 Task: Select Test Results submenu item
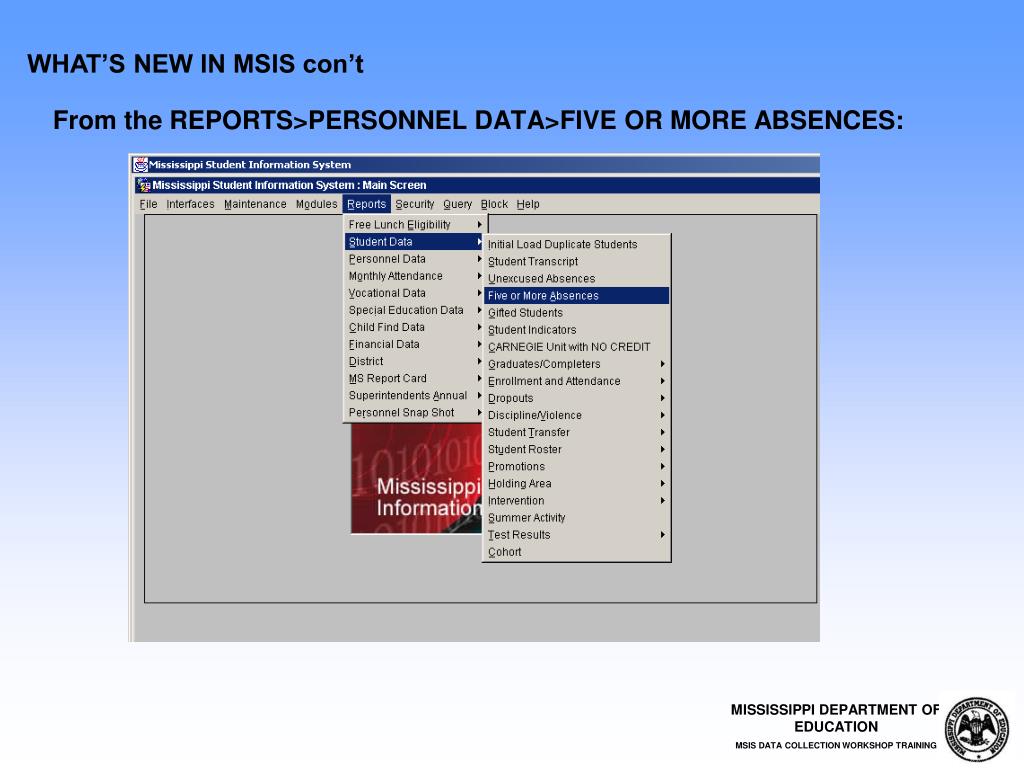click(x=577, y=535)
